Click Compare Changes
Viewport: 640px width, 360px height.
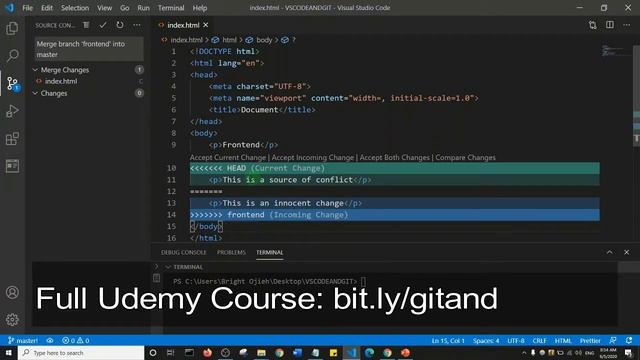(x=465, y=158)
